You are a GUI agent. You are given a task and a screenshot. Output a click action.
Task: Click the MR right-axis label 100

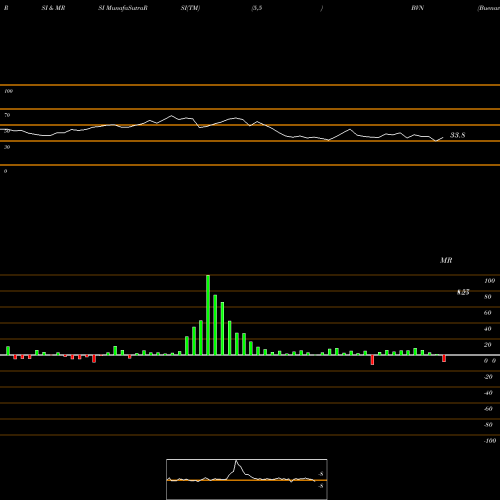pos(489,281)
